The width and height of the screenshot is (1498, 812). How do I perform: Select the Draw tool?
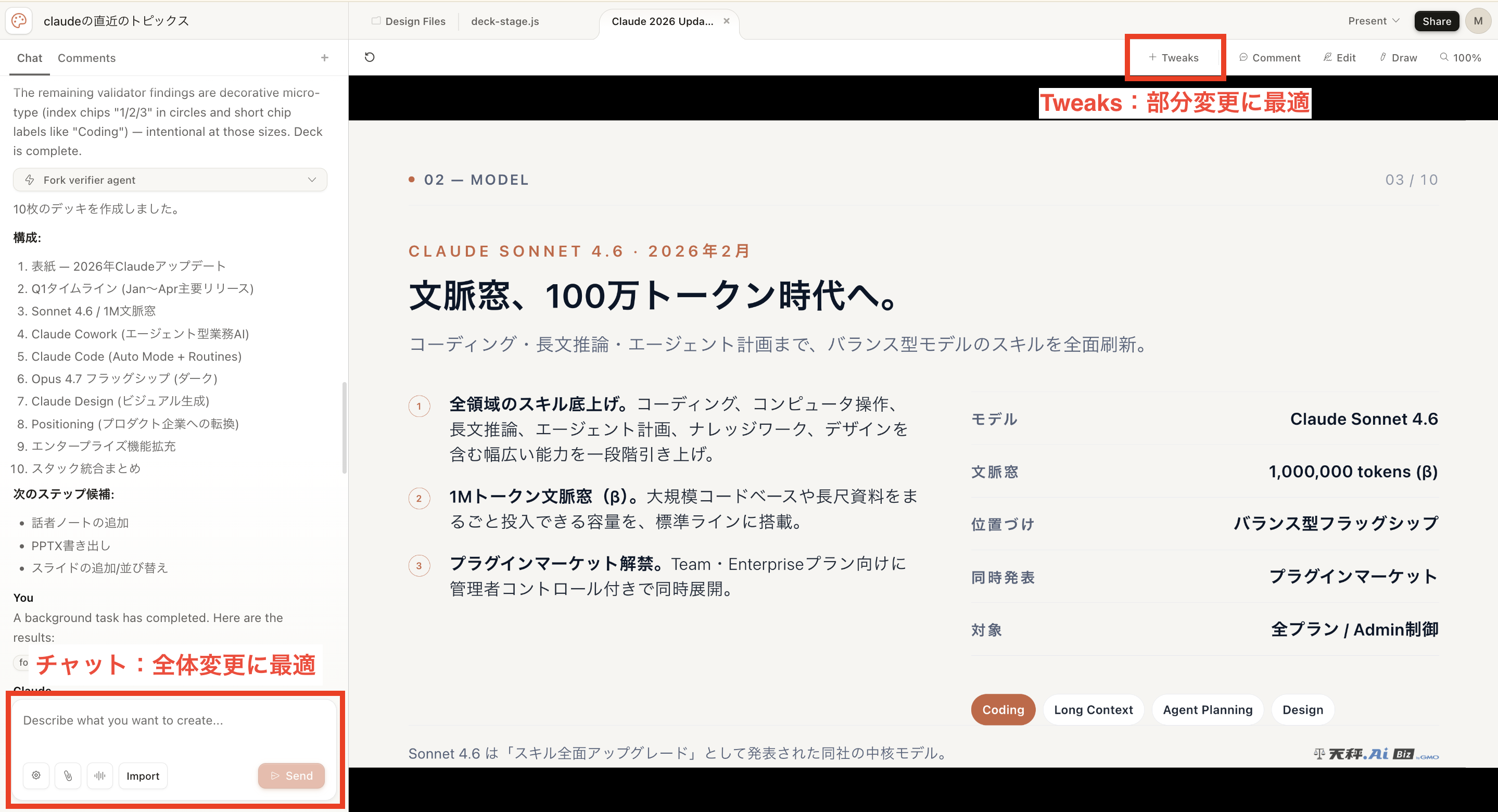click(x=1399, y=58)
